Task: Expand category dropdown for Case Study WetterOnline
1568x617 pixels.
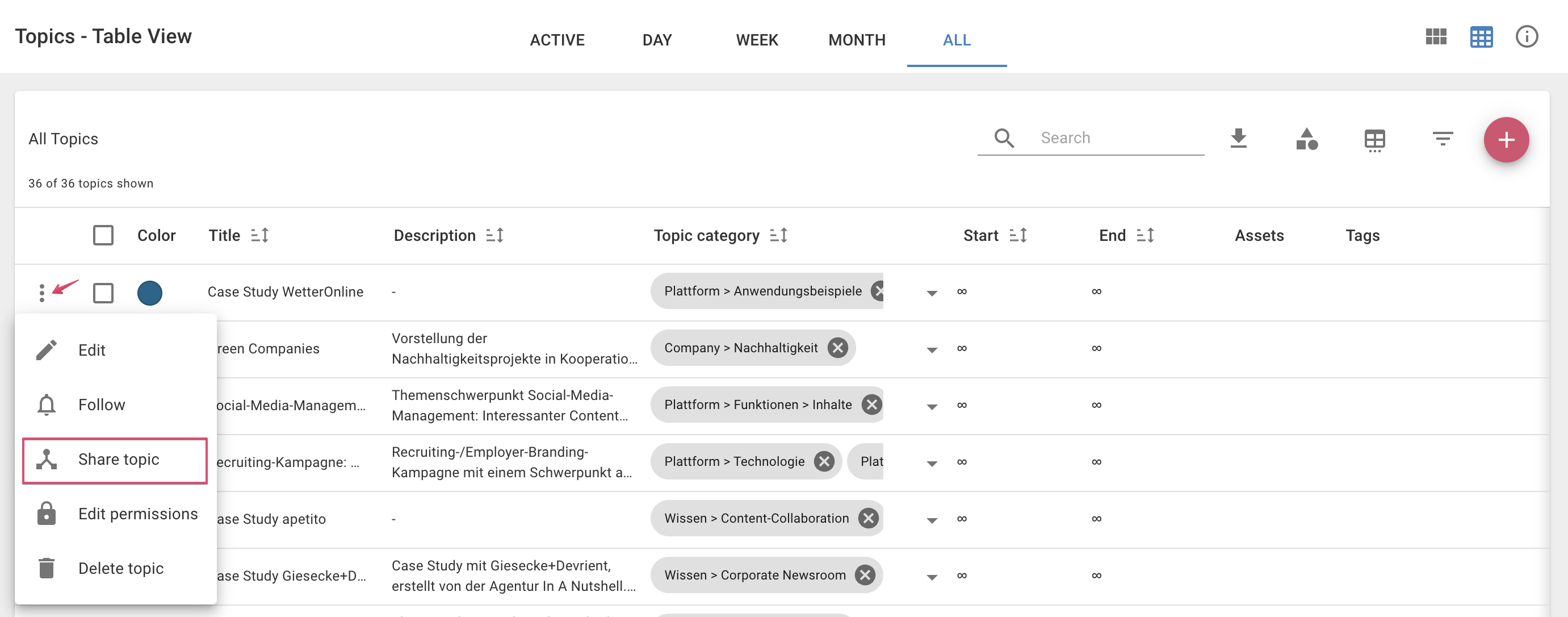Action: [931, 293]
